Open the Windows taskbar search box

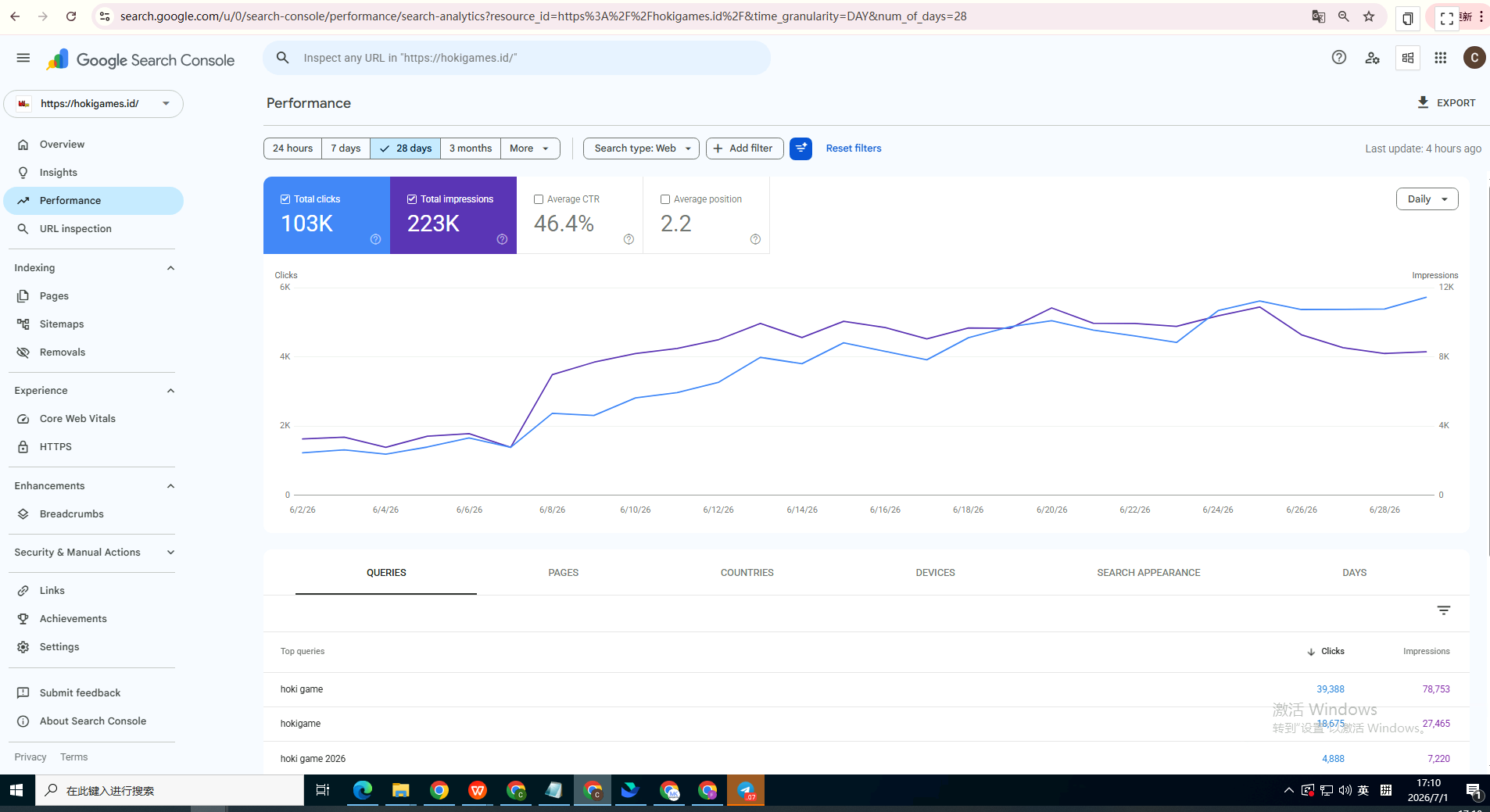[x=170, y=790]
